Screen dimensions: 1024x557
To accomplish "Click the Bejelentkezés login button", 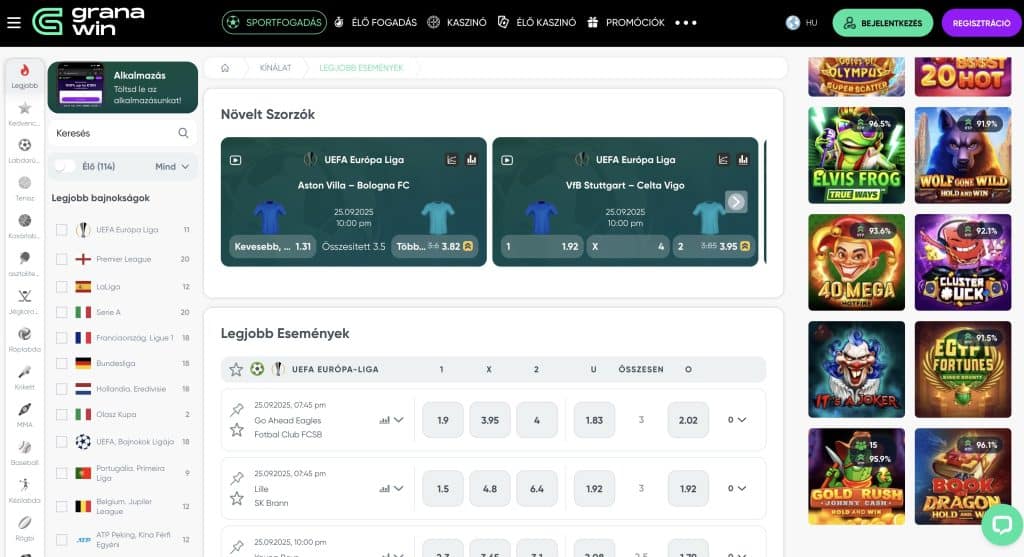I will click(882, 22).
